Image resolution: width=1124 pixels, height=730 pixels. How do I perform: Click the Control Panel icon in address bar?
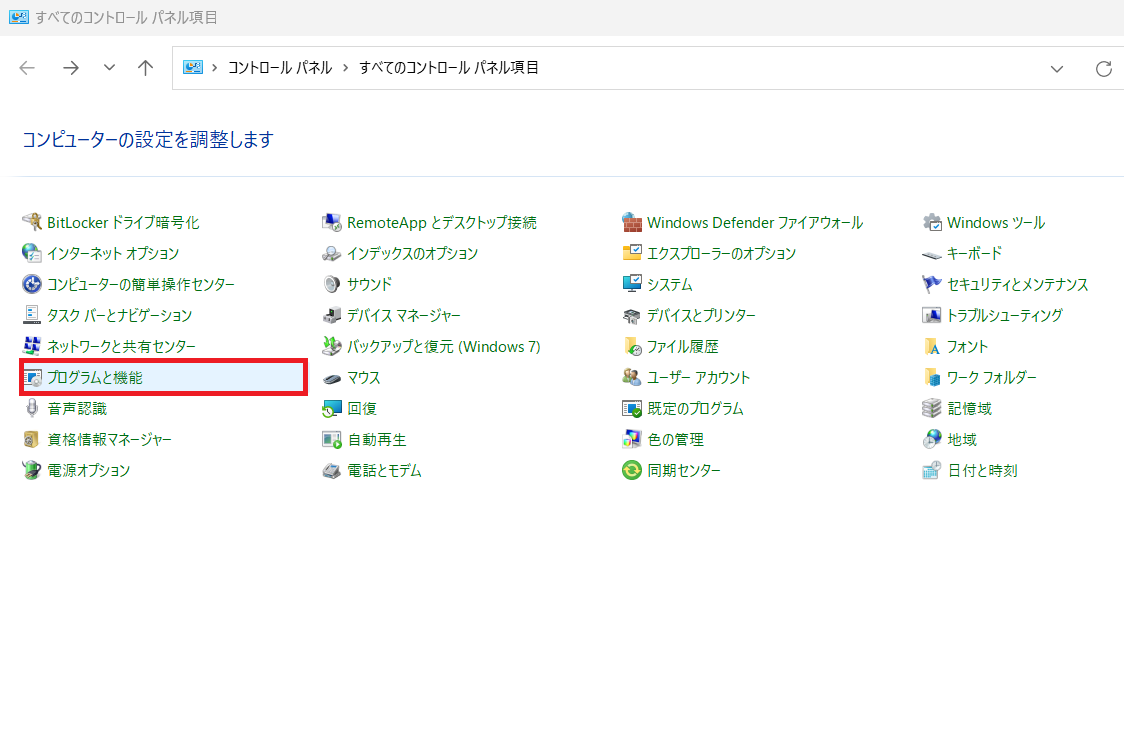tap(193, 67)
